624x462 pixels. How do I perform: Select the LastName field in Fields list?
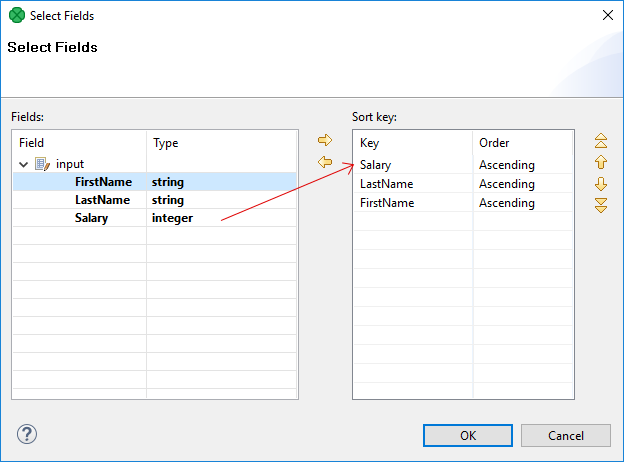tap(103, 200)
